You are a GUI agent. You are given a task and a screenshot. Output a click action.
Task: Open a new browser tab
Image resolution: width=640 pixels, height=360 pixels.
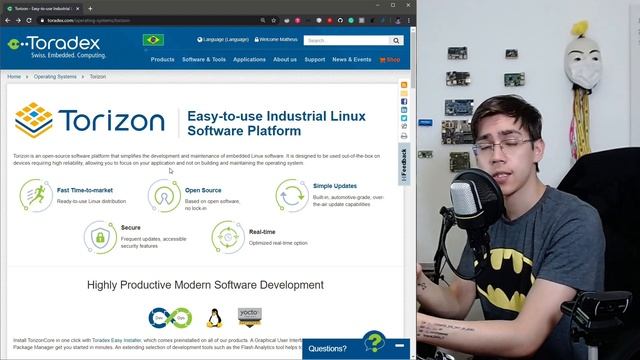tap(90, 8)
